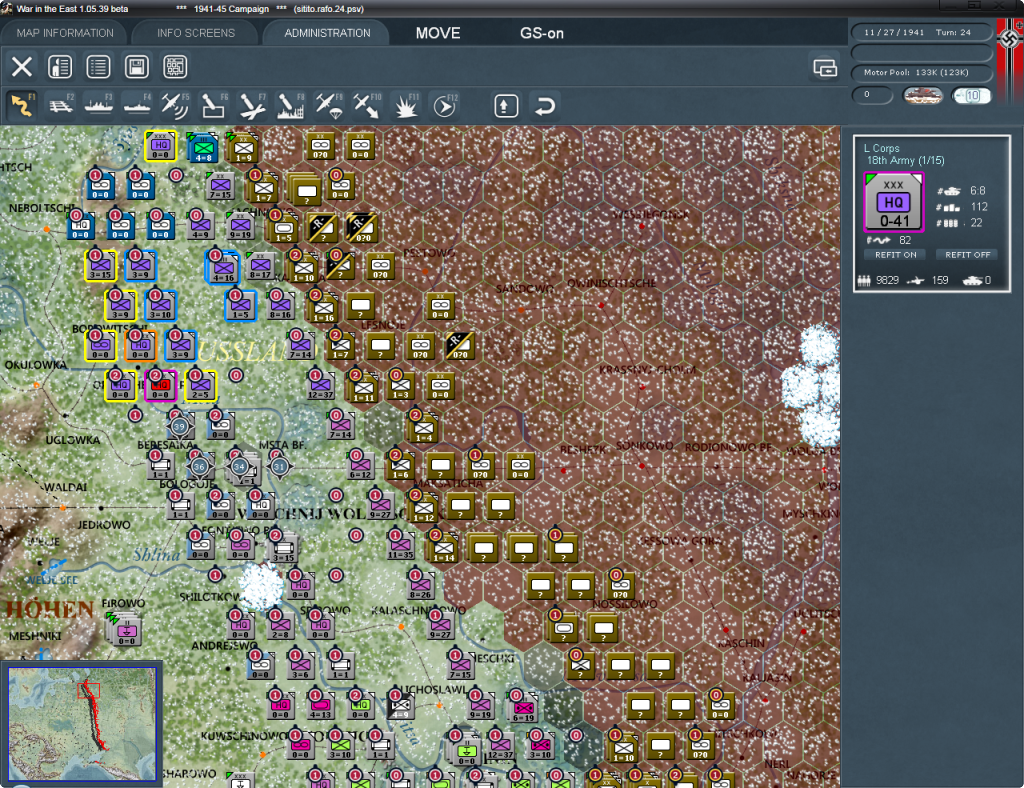Click the window overlay icon near top right

click(825, 67)
